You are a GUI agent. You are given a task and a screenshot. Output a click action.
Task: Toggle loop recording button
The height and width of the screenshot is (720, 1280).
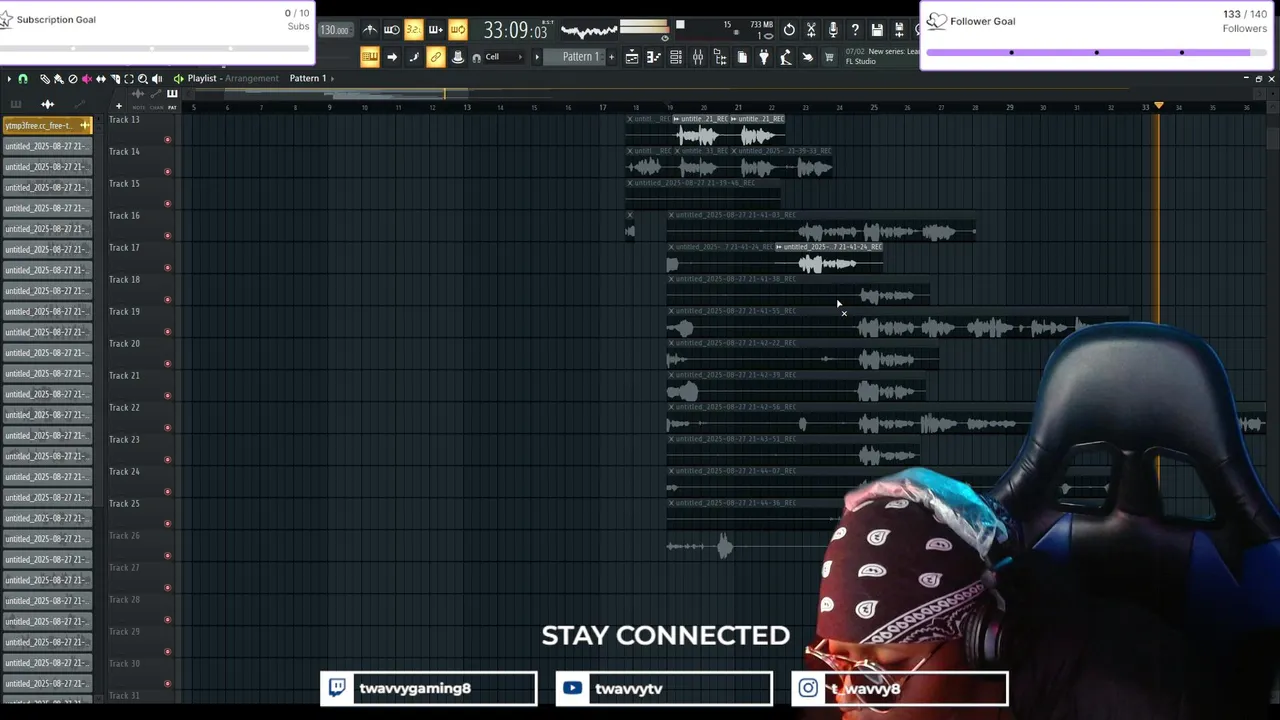tap(458, 30)
